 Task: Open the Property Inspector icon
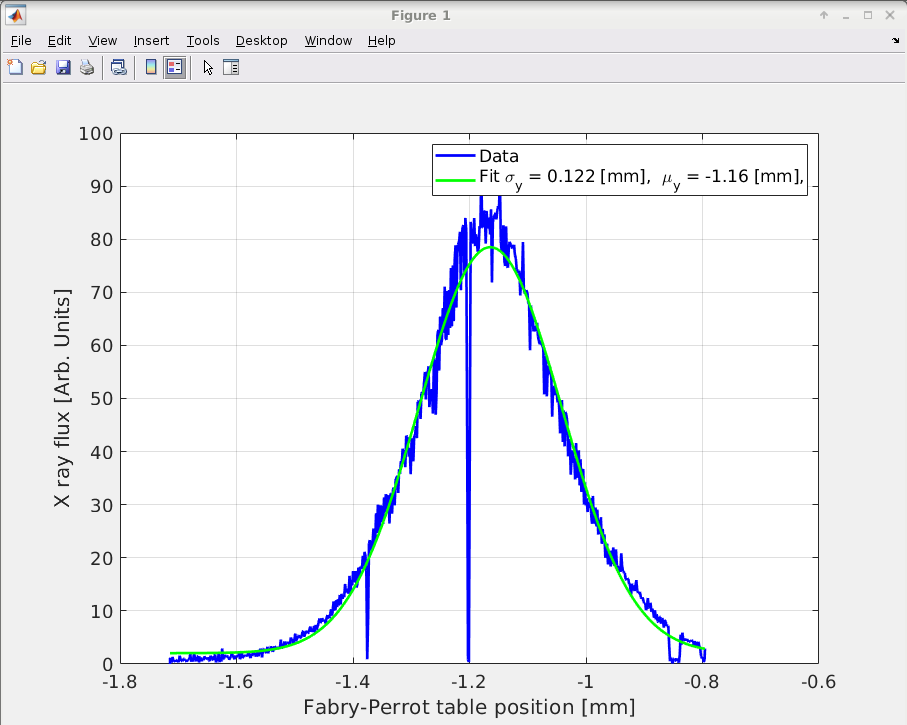point(231,68)
